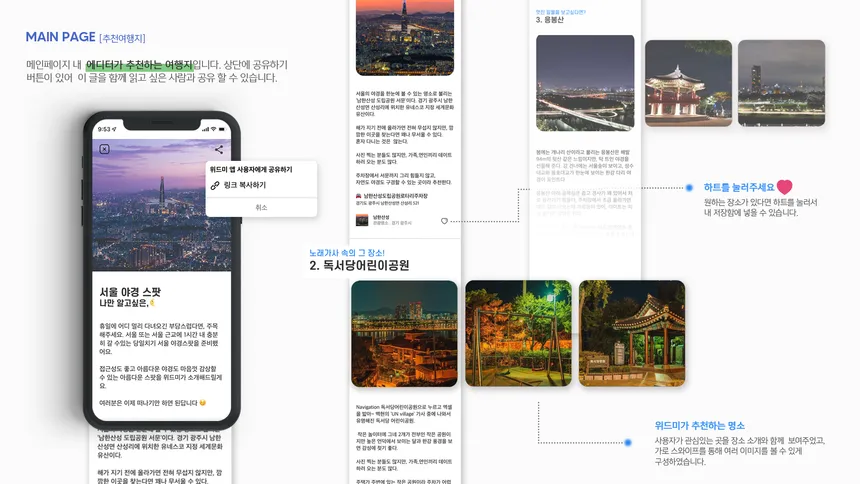The width and height of the screenshot is (860, 484).
Task: Open the sunset Lotte Tower photo at the top of the middle column
Action: pyautogui.click(x=405, y=37)
